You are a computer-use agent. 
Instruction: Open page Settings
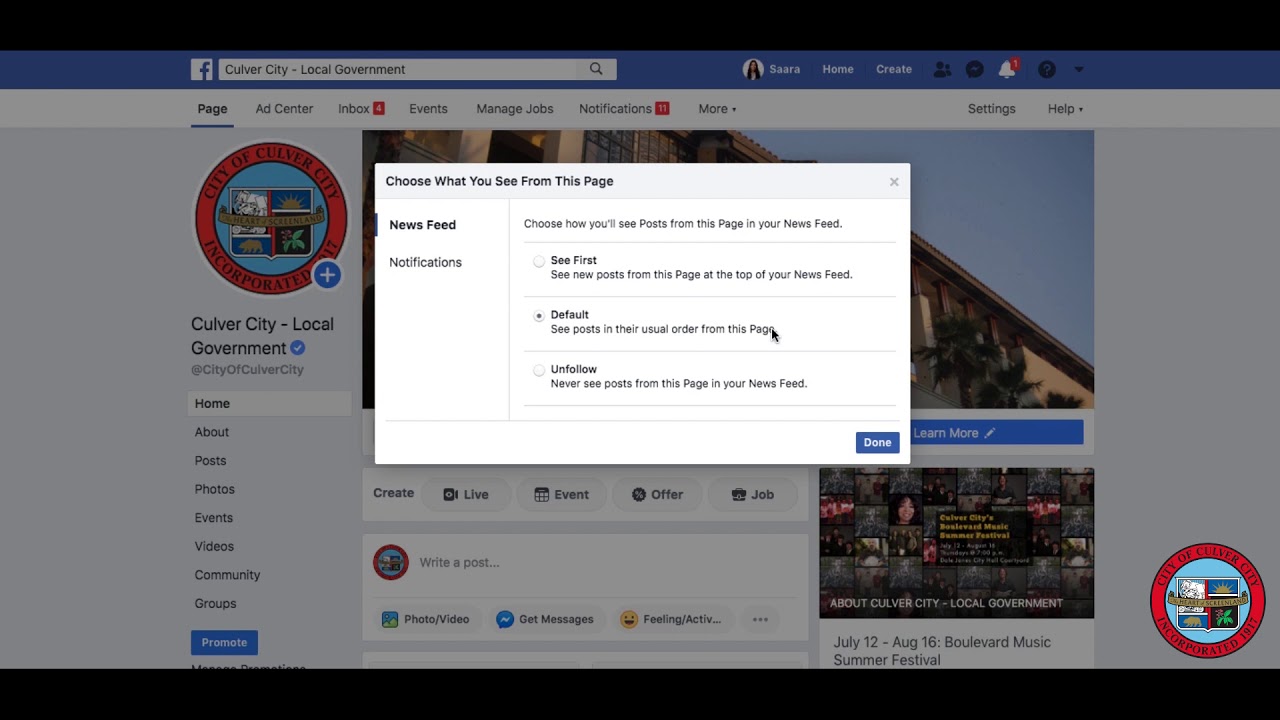point(991,109)
